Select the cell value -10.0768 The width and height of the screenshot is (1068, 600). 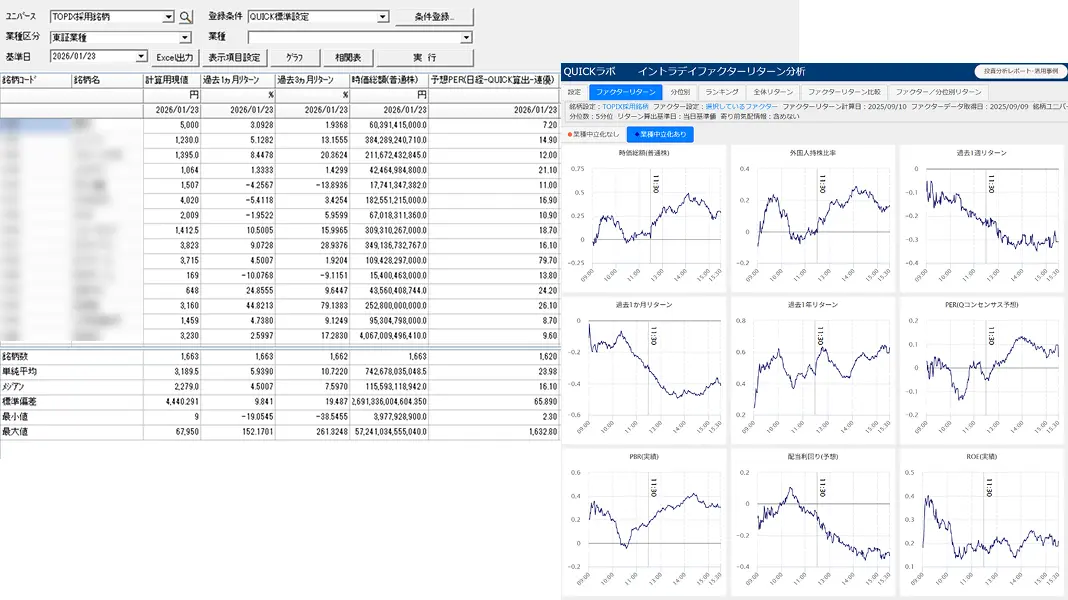point(257,276)
